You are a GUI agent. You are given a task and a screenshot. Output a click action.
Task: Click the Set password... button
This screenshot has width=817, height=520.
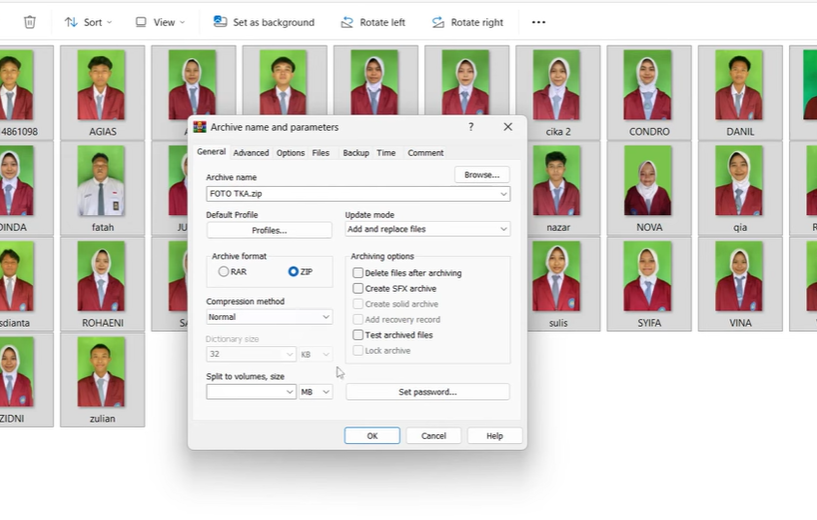click(x=428, y=392)
